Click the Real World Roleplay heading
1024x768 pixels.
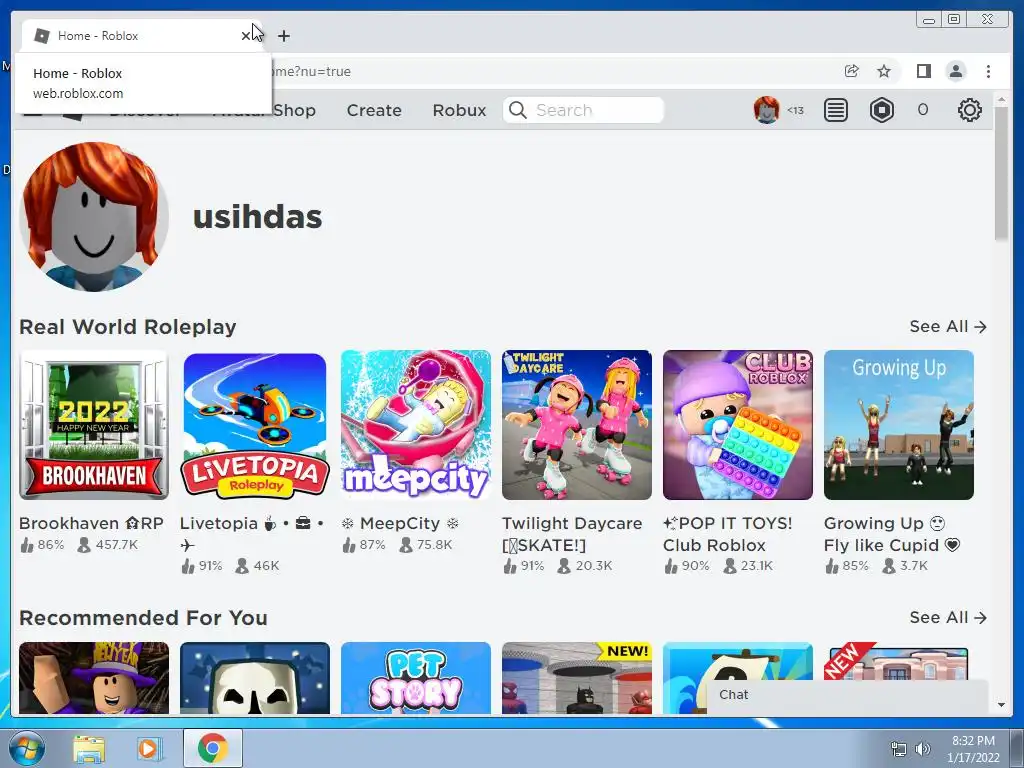pyautogui.click(x=128, y=327)
